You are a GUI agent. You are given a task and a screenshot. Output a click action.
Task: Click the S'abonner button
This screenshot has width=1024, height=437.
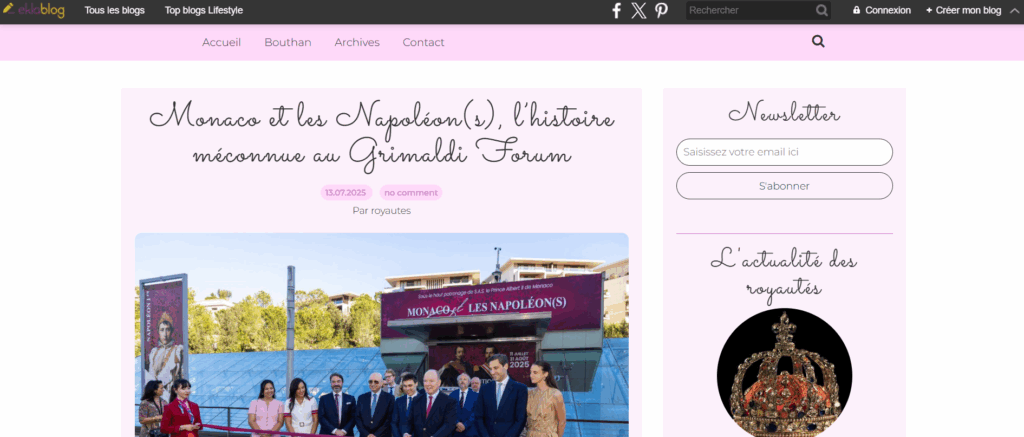coord(784,186)
